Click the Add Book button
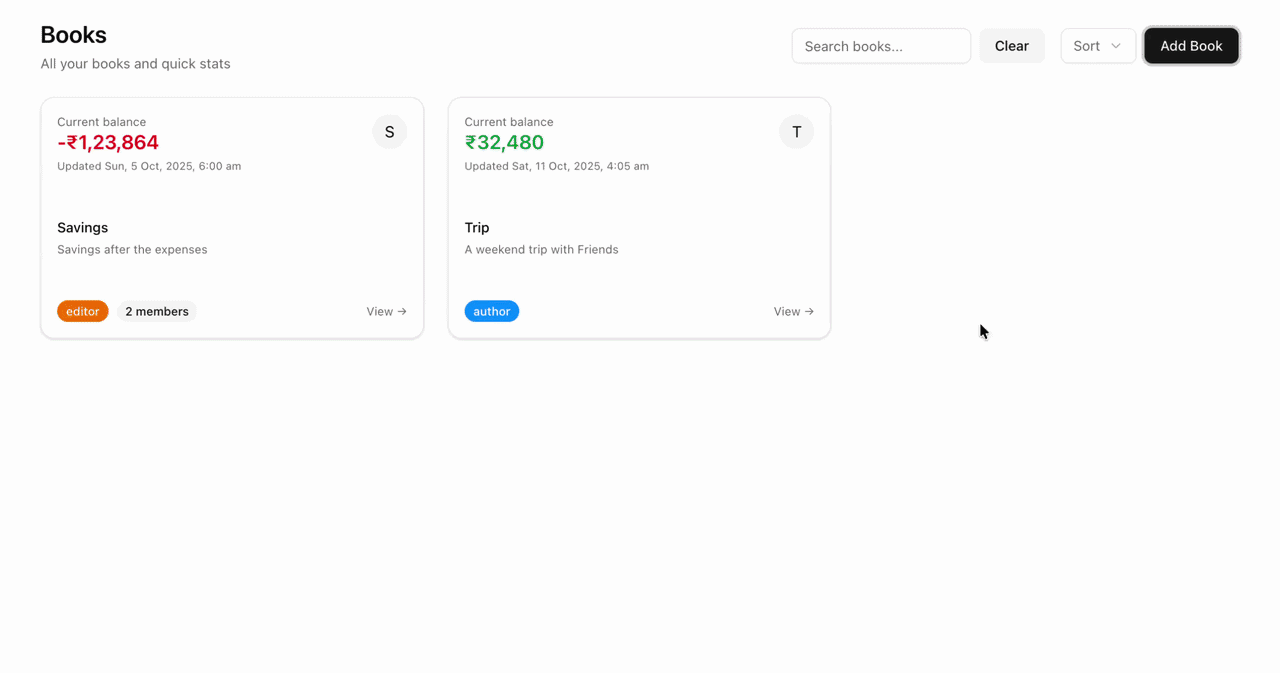The width and height of the screenshot is (1280, 673). [1191, 45]
